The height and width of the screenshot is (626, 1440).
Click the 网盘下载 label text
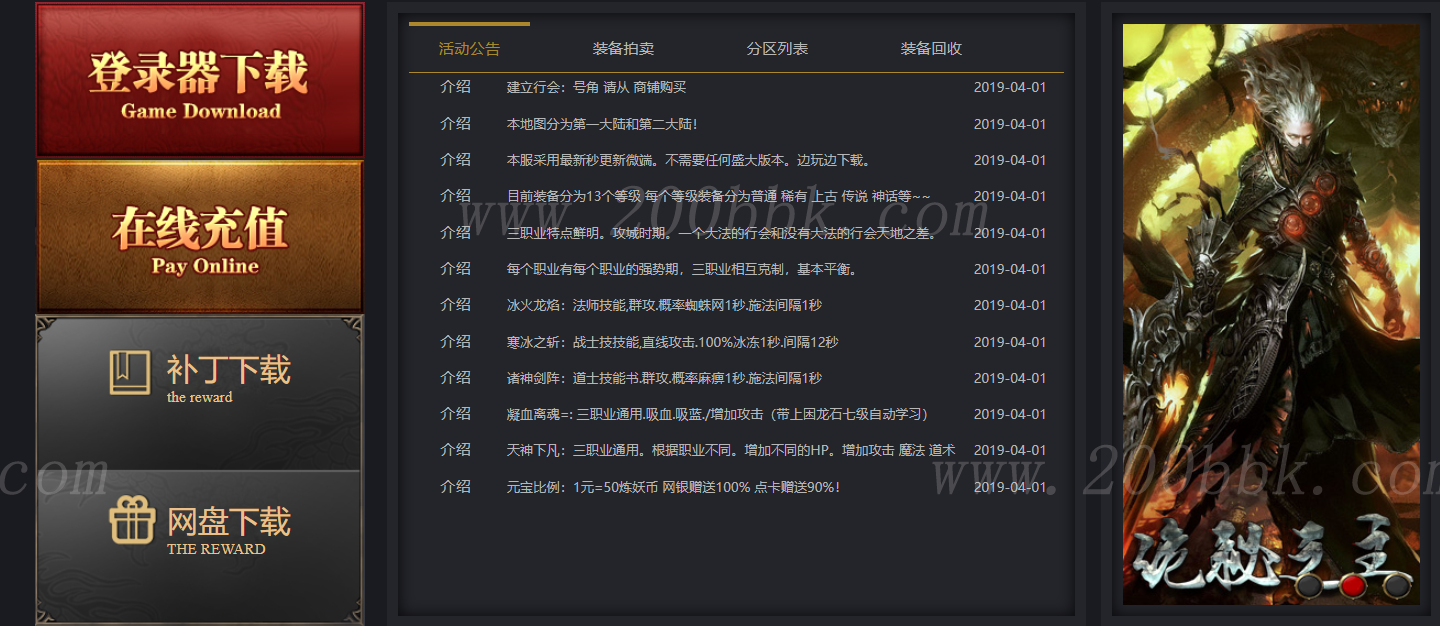click(228, 522)
